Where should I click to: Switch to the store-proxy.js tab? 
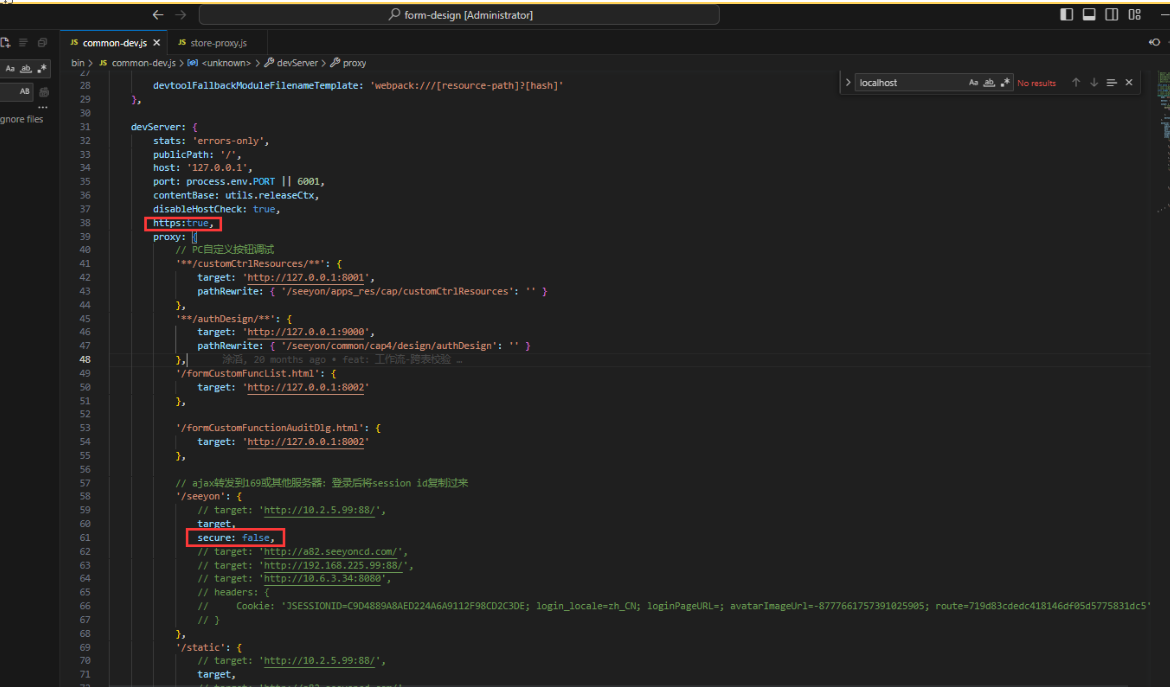(217, 43)
